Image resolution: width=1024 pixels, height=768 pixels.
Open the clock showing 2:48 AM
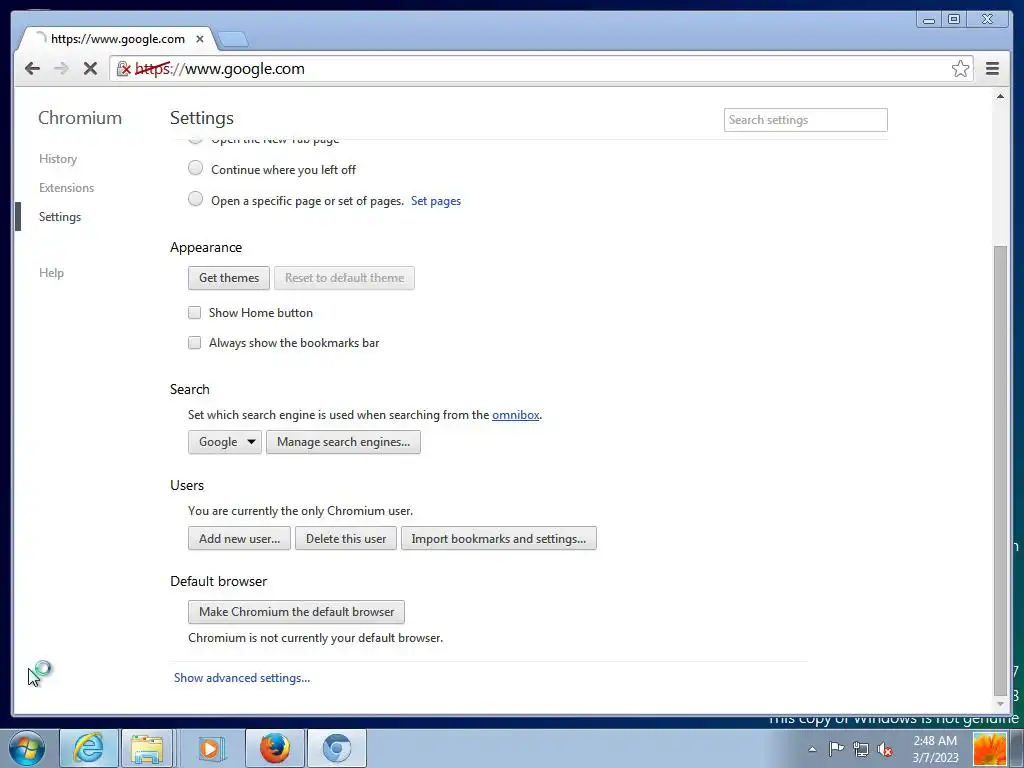[935, 749]
